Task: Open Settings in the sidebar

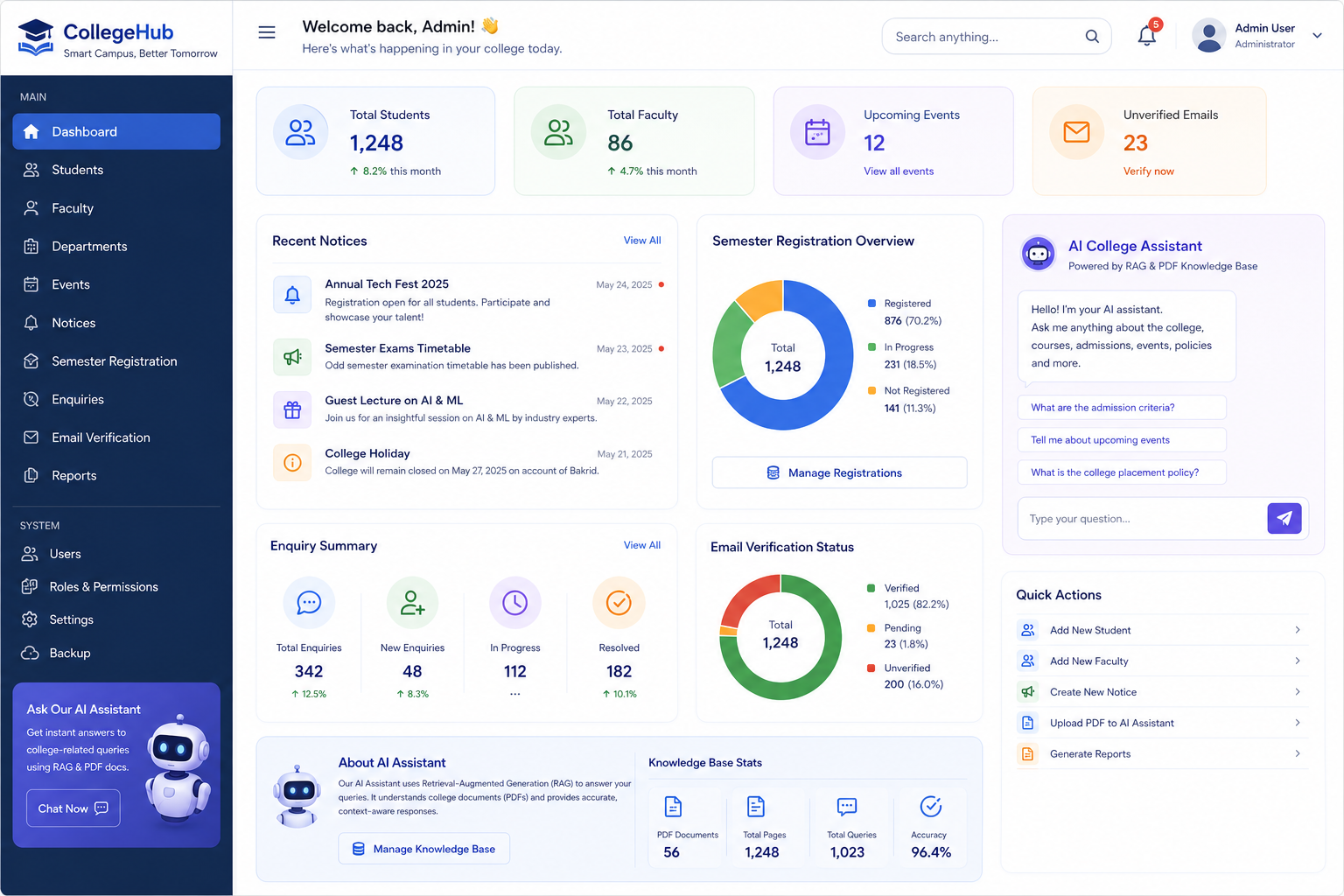Action: pyautogui.click(x=116, y=619)
